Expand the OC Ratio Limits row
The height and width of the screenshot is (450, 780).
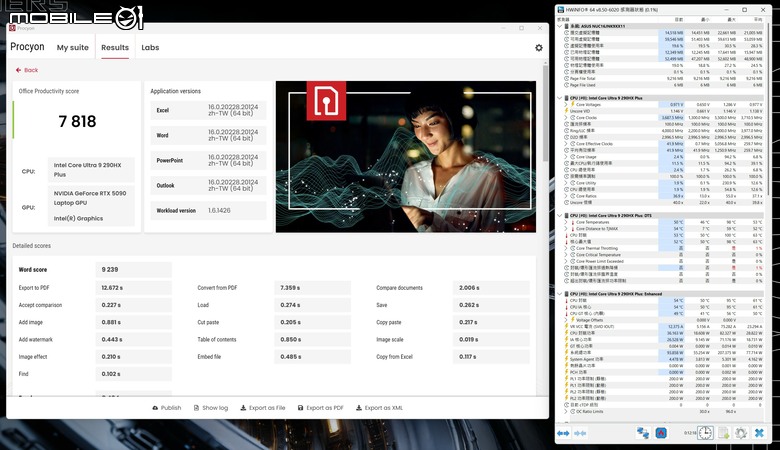point(566,412)
